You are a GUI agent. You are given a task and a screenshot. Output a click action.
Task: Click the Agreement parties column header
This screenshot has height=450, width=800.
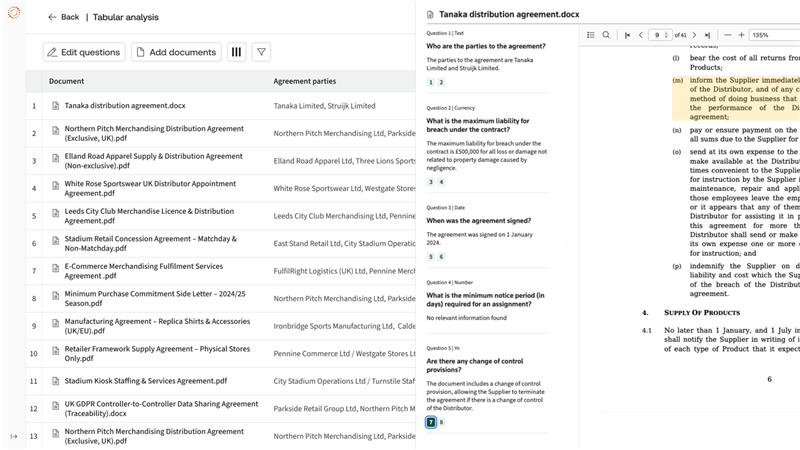(305, 81)
